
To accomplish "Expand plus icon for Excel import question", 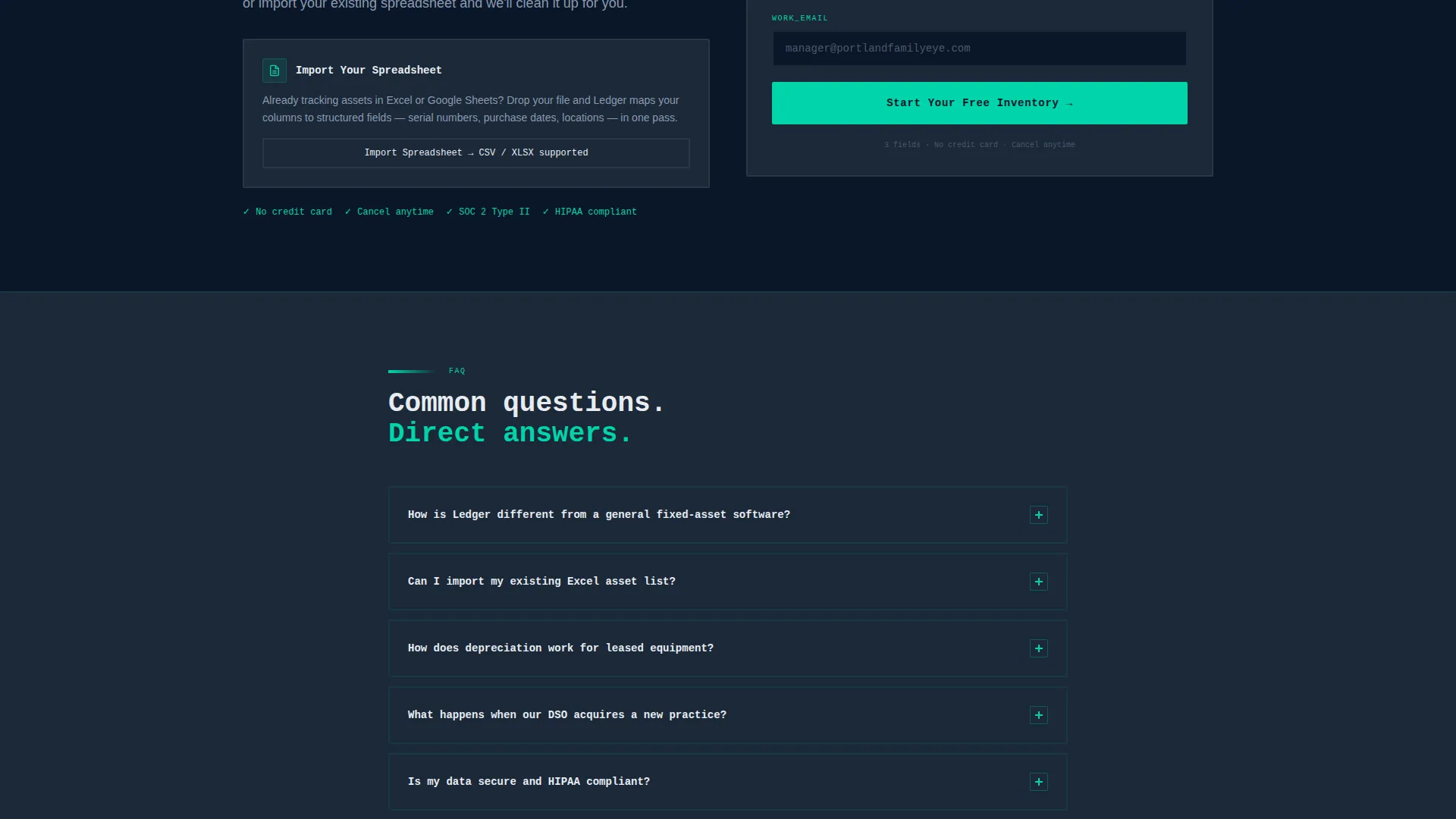I will pyautogui.click(x=1038, y=582).
